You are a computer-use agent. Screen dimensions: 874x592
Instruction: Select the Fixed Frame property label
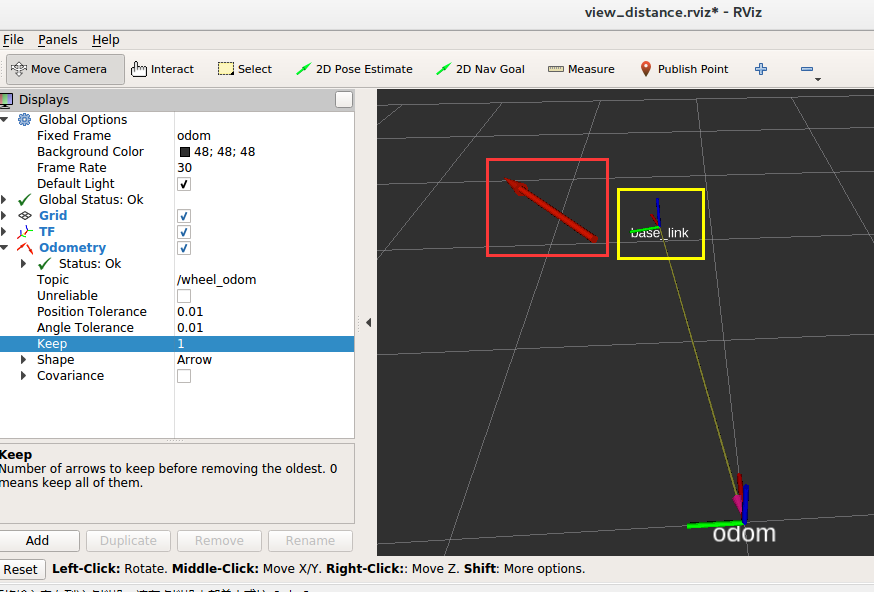(74, 136)
